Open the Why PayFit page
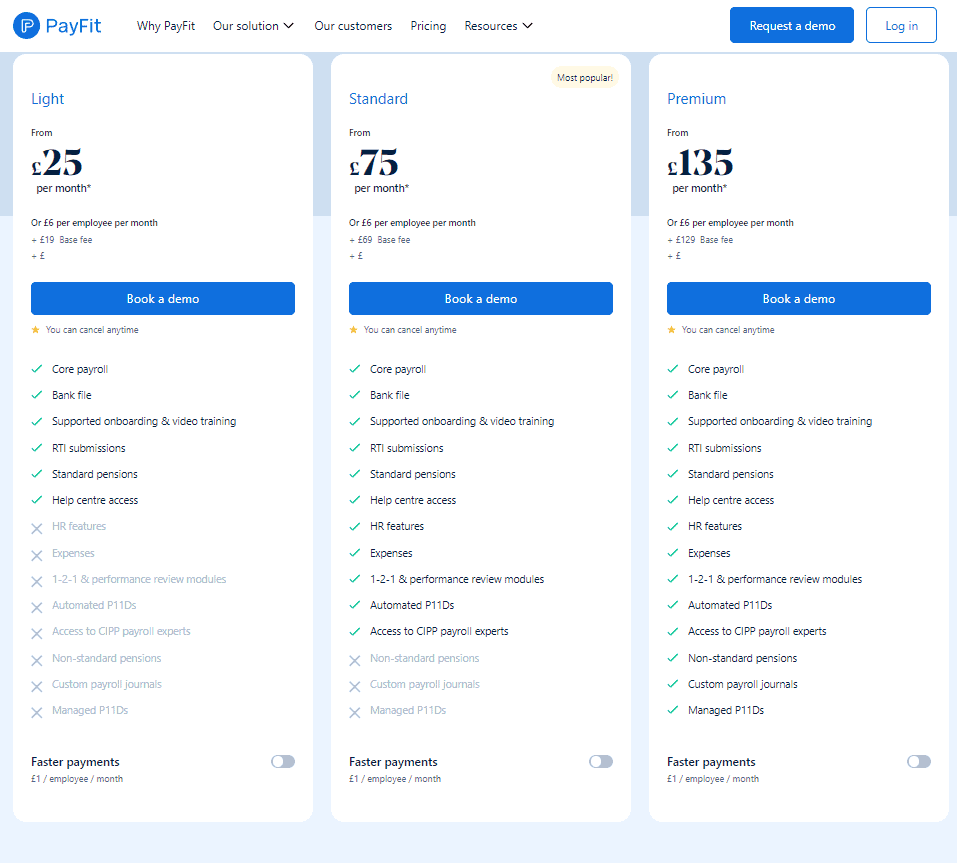This screenshot has height=863, width=957. [166, 26]
